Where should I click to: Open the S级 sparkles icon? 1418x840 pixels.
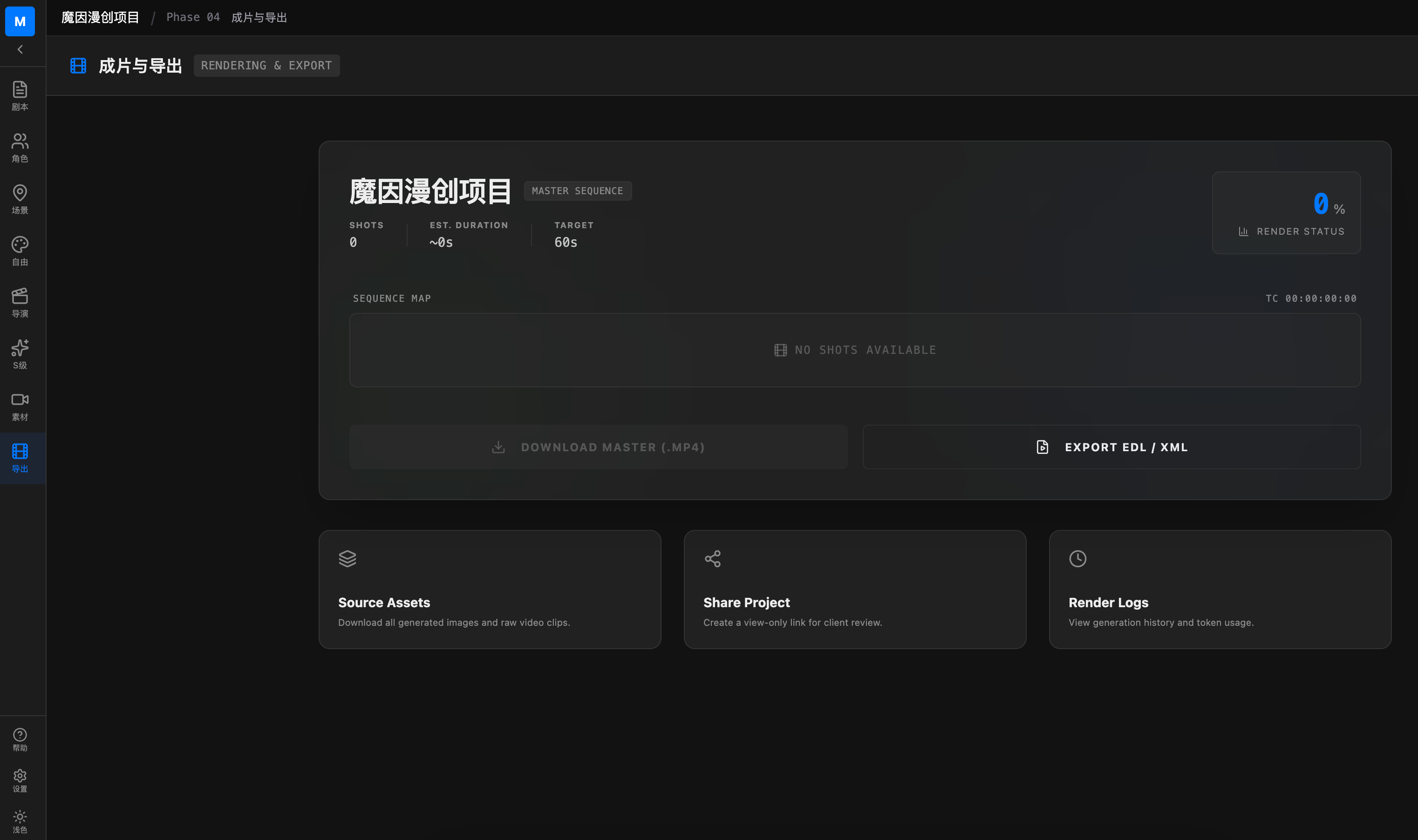click(20, 354)
